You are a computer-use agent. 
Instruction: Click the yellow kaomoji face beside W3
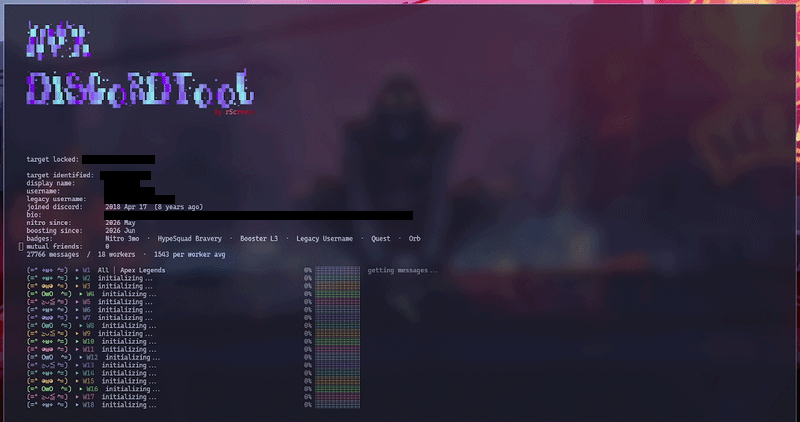47,286
